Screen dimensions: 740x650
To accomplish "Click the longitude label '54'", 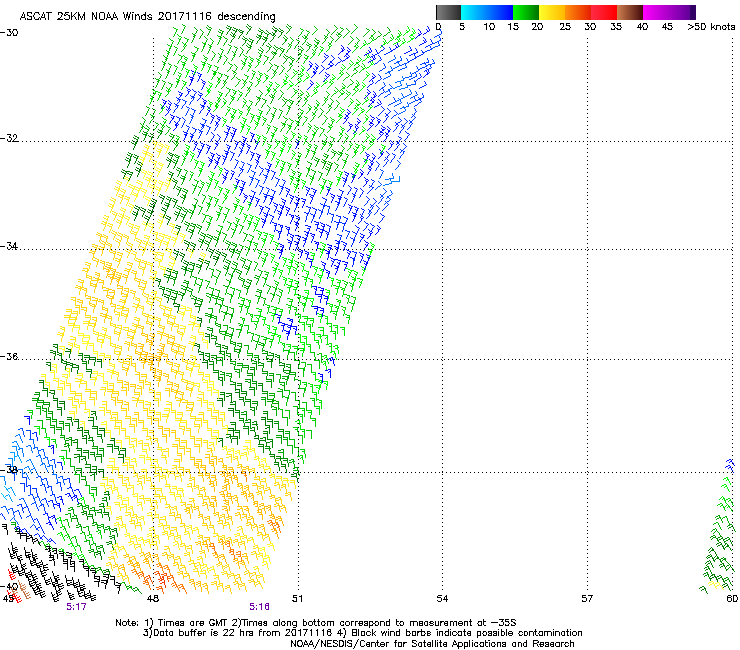I will click(442, 599).
